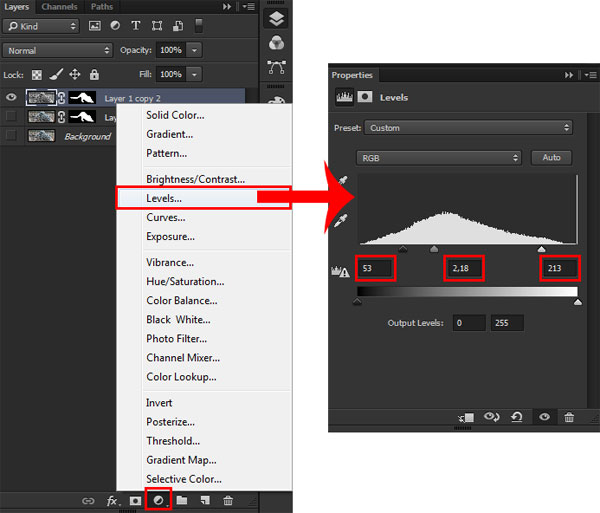Click reset to adjustment defaults icon

point(517,417)
